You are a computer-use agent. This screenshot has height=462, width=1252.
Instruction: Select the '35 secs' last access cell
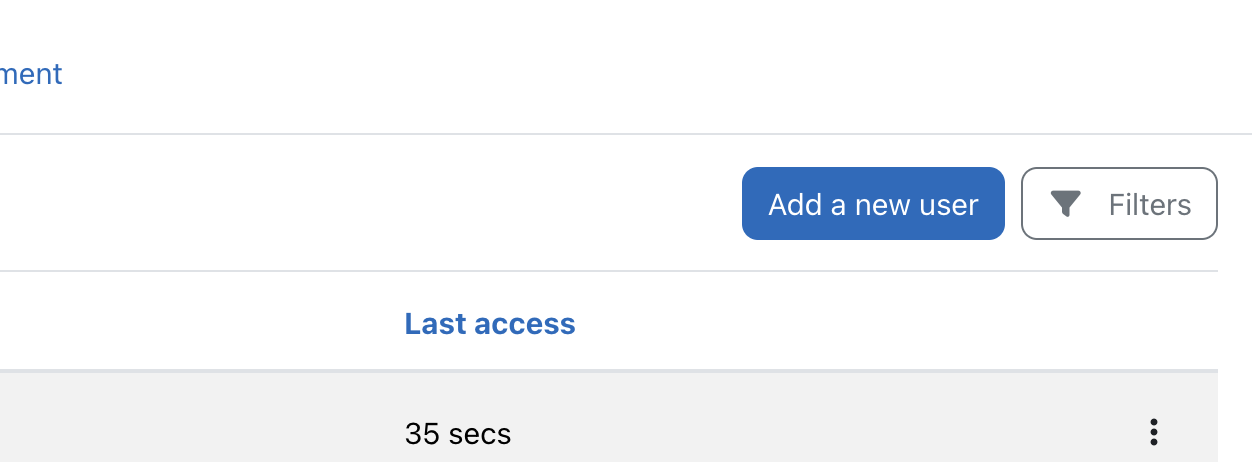tap(458, 434)
